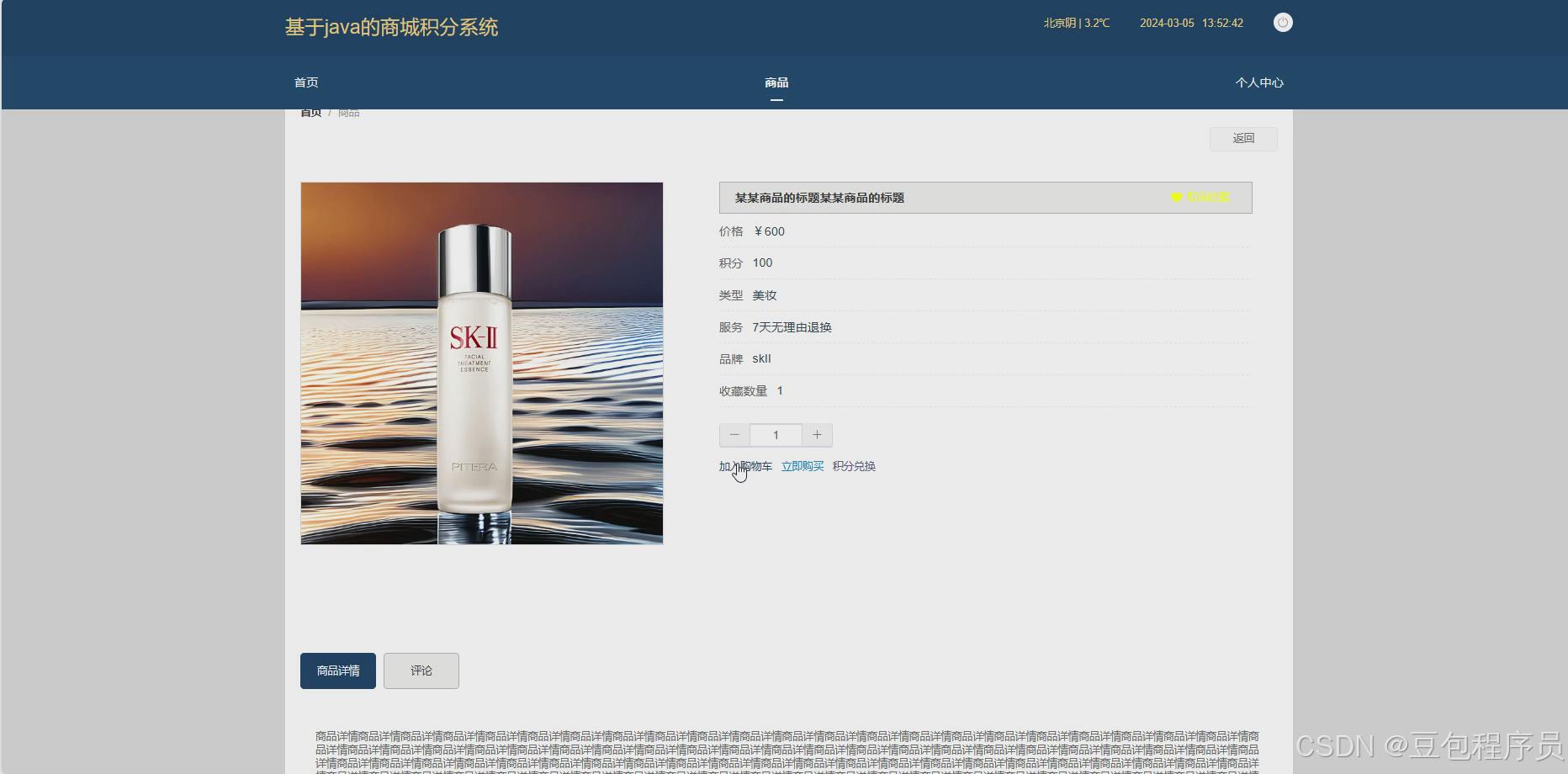Click 加入购物车 add to cart
This screenshot has height=774, width=1568.
coord(745,466)
